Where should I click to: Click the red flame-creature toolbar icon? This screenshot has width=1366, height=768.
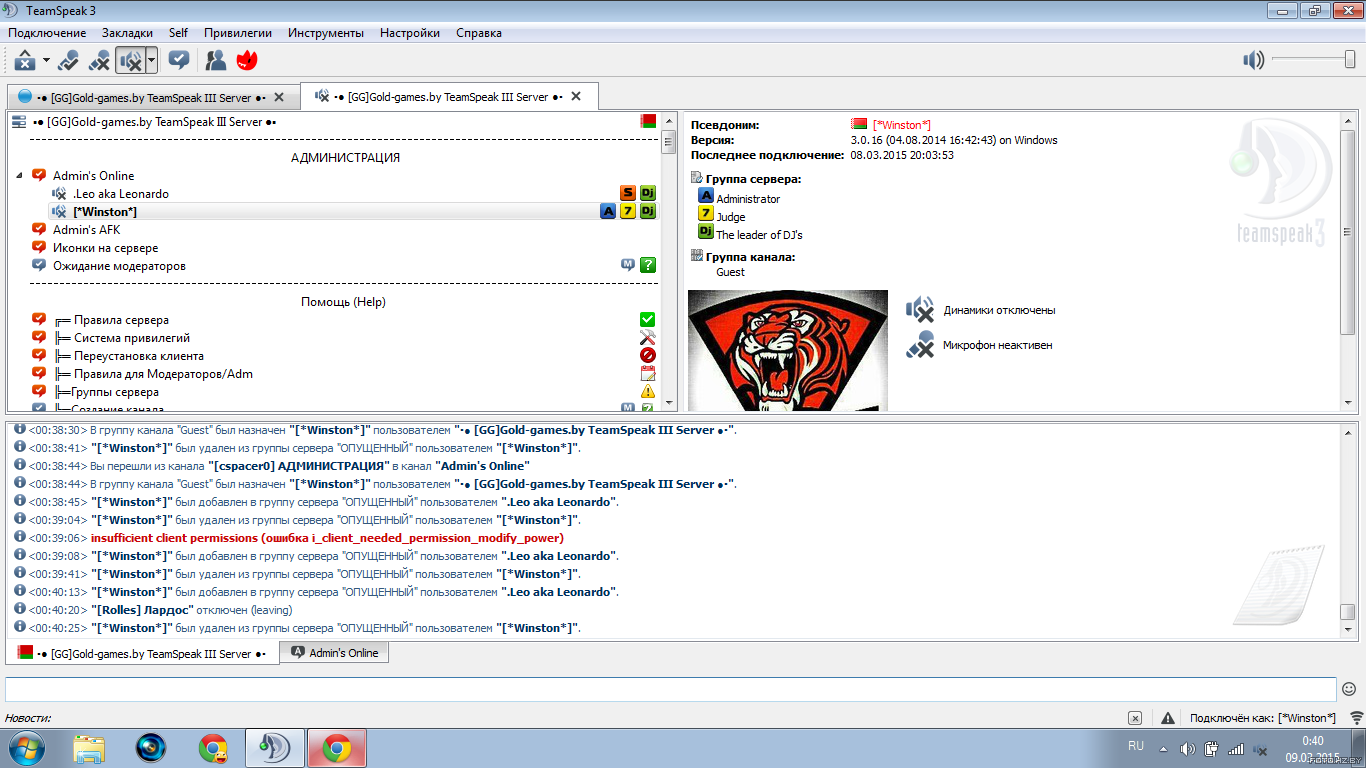[x=247, y=61]
